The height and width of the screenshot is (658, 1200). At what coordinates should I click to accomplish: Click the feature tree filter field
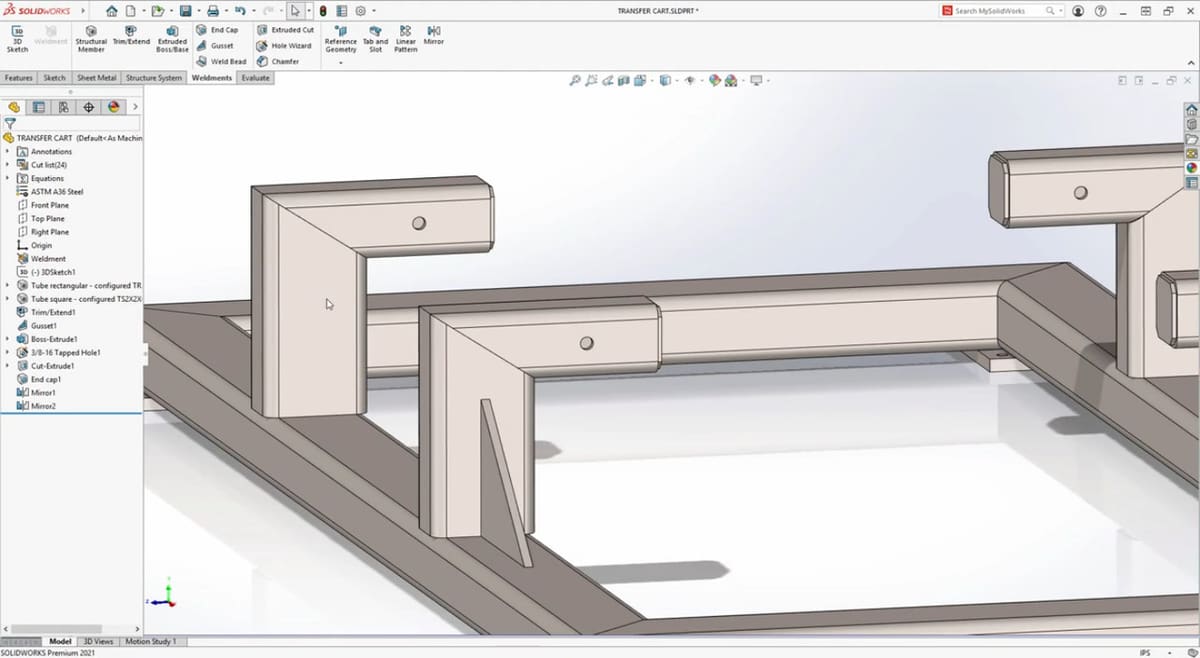(70, 123)
